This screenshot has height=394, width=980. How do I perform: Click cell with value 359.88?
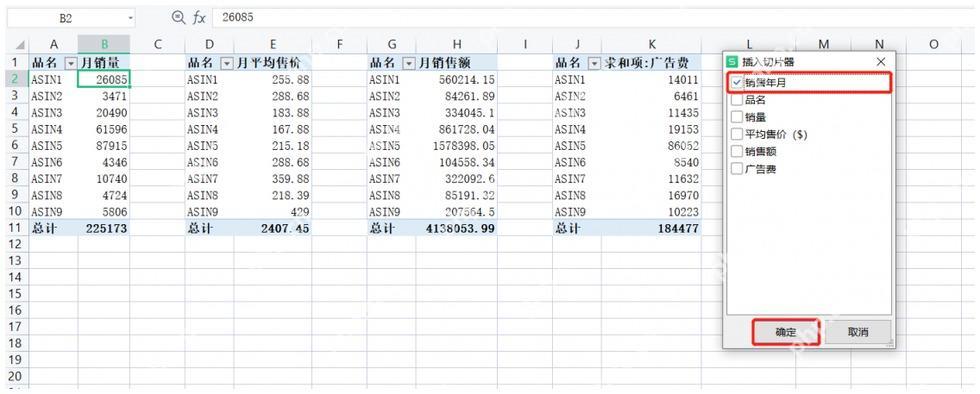tap(273, 179)
